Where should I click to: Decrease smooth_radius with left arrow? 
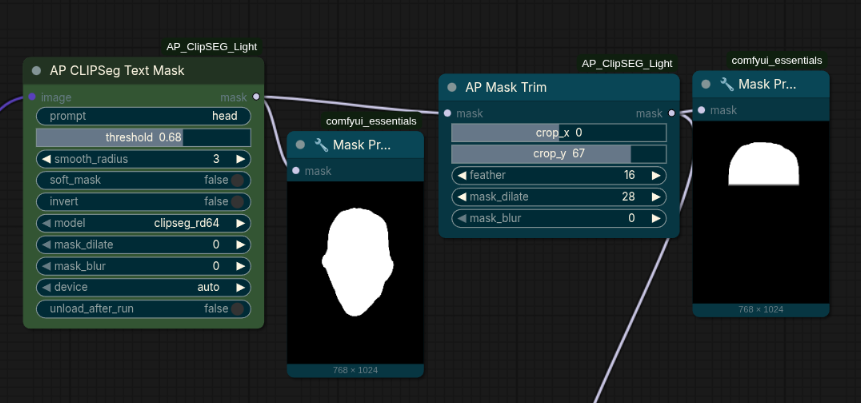[x=46, y=159]
